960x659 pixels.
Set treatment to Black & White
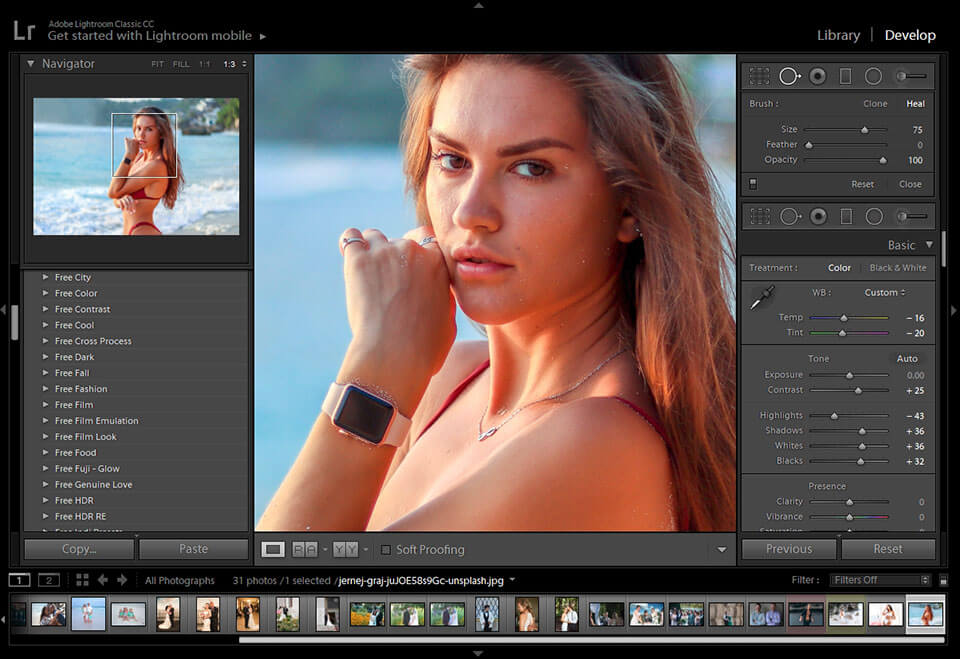897,268
